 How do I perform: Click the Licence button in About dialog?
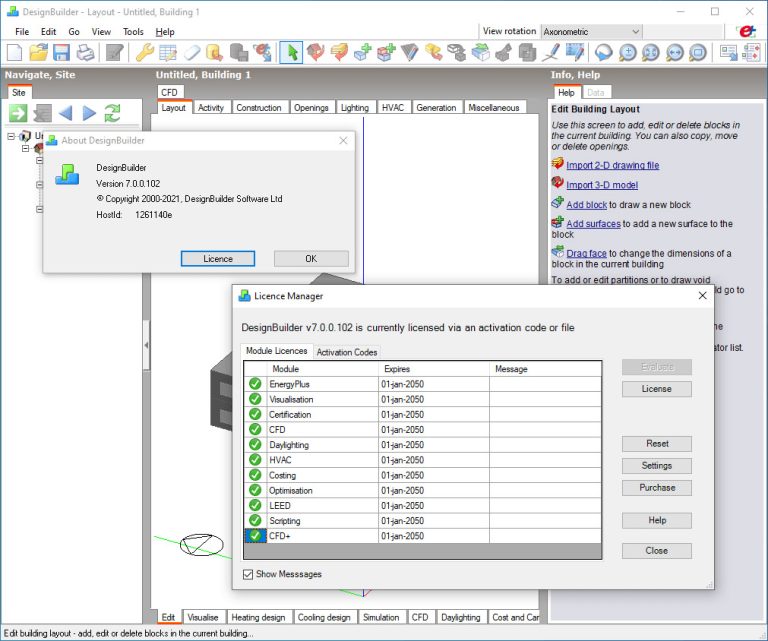point(218,259)
